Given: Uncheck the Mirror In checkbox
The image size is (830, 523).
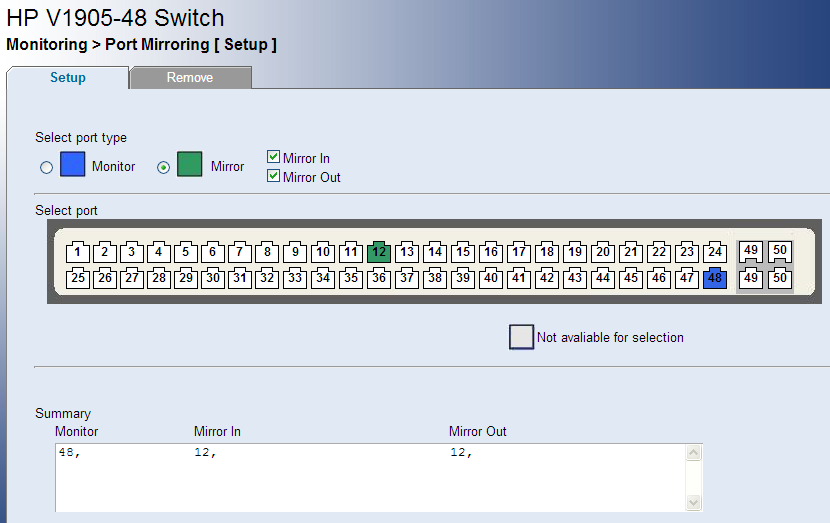Looking at the screenshot, I should 273,157.
